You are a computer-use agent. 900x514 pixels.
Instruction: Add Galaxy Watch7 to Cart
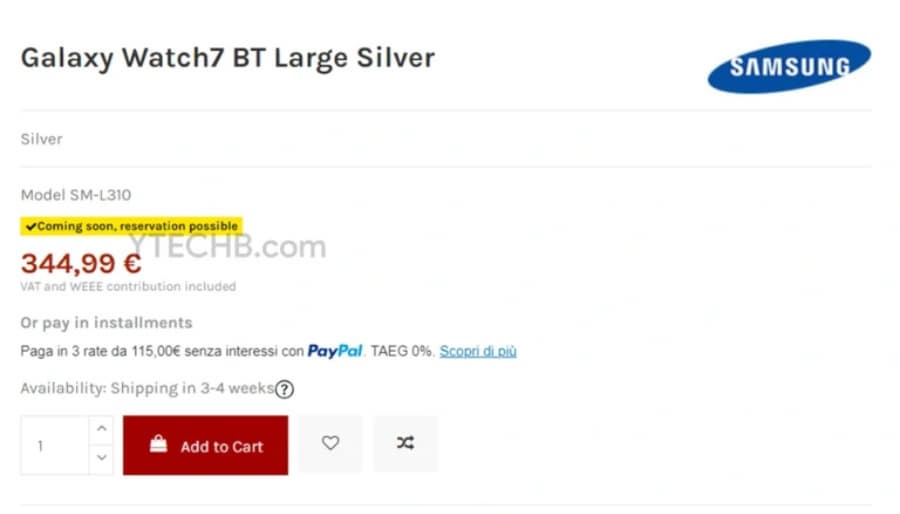pos(205,445)
